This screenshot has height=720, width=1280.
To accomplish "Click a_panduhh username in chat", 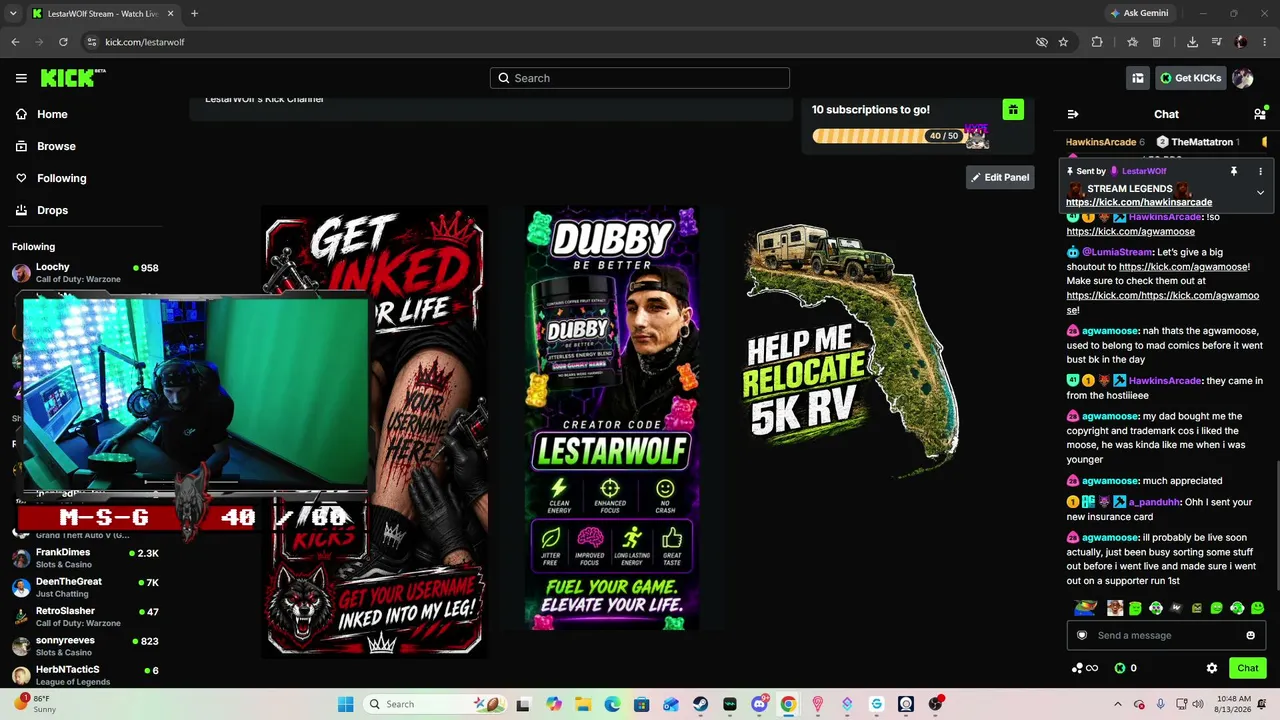I will (x=1153, y=502).
